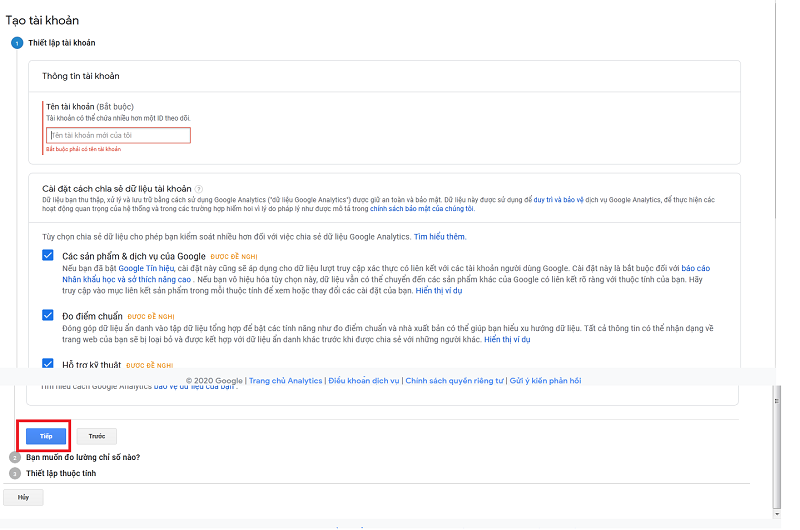800x530 pixels.
Task: Uncheck 'Các sản phẩm & dịch vụ của Google'
Action: pyautogui.click(x=48, y=256)
